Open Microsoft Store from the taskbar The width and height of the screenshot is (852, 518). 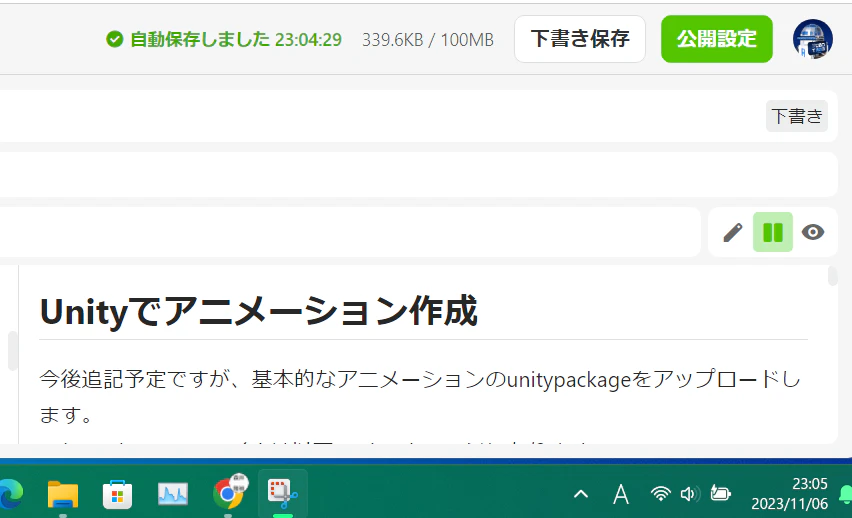(117, 494)
